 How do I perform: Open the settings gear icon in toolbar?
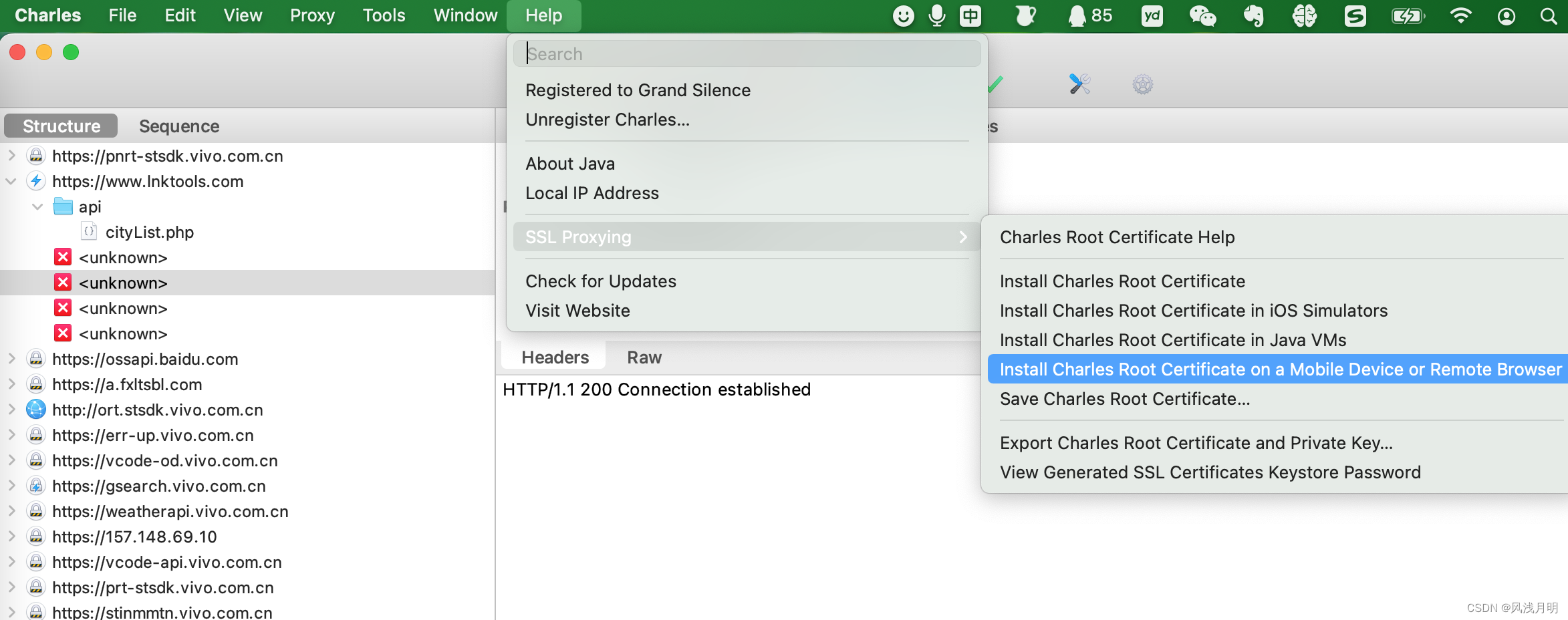(x=1143, y=84)
